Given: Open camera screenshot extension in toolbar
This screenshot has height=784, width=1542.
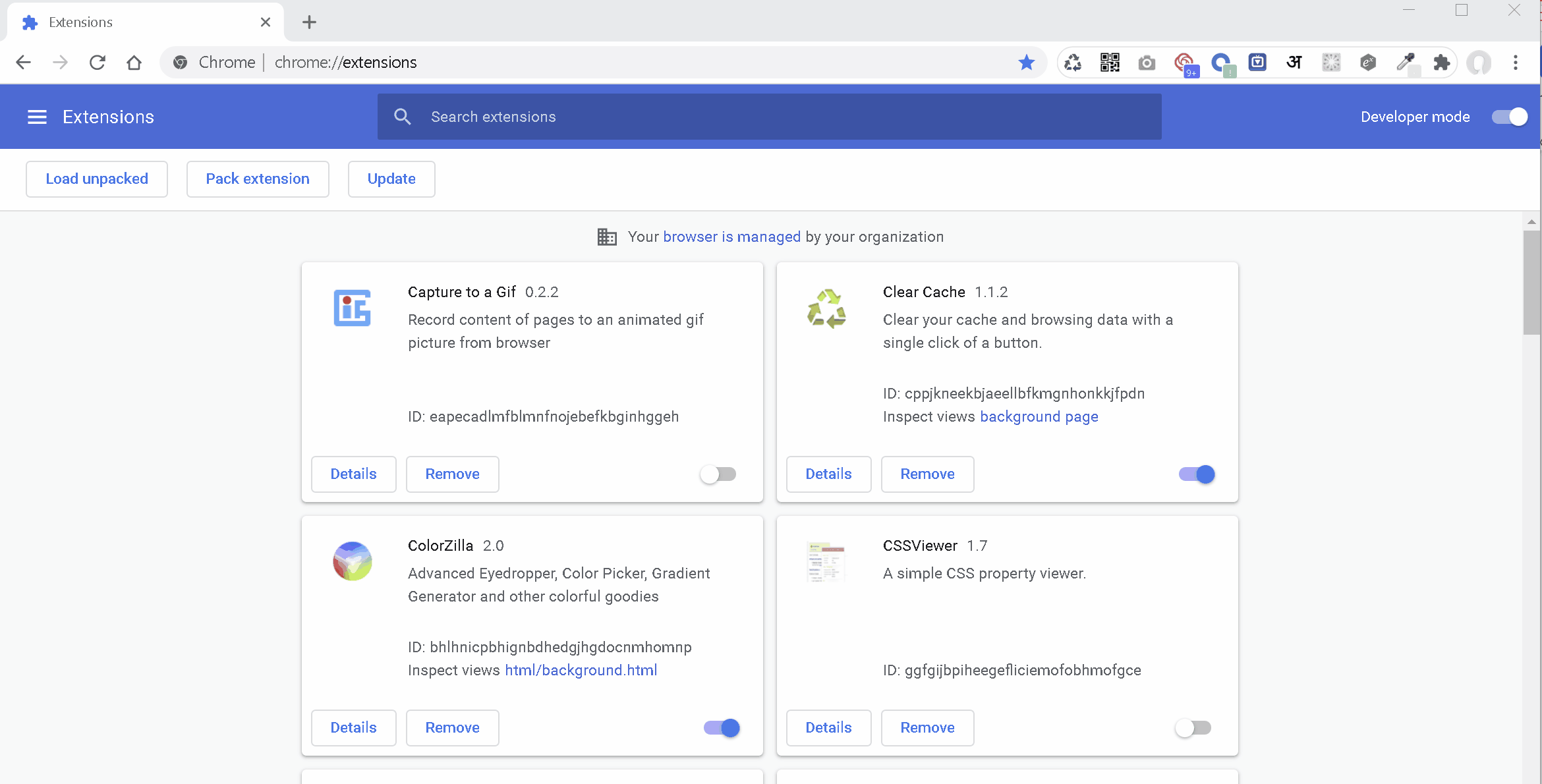Looking at the screenshot, I should (x=1147, y=62).
